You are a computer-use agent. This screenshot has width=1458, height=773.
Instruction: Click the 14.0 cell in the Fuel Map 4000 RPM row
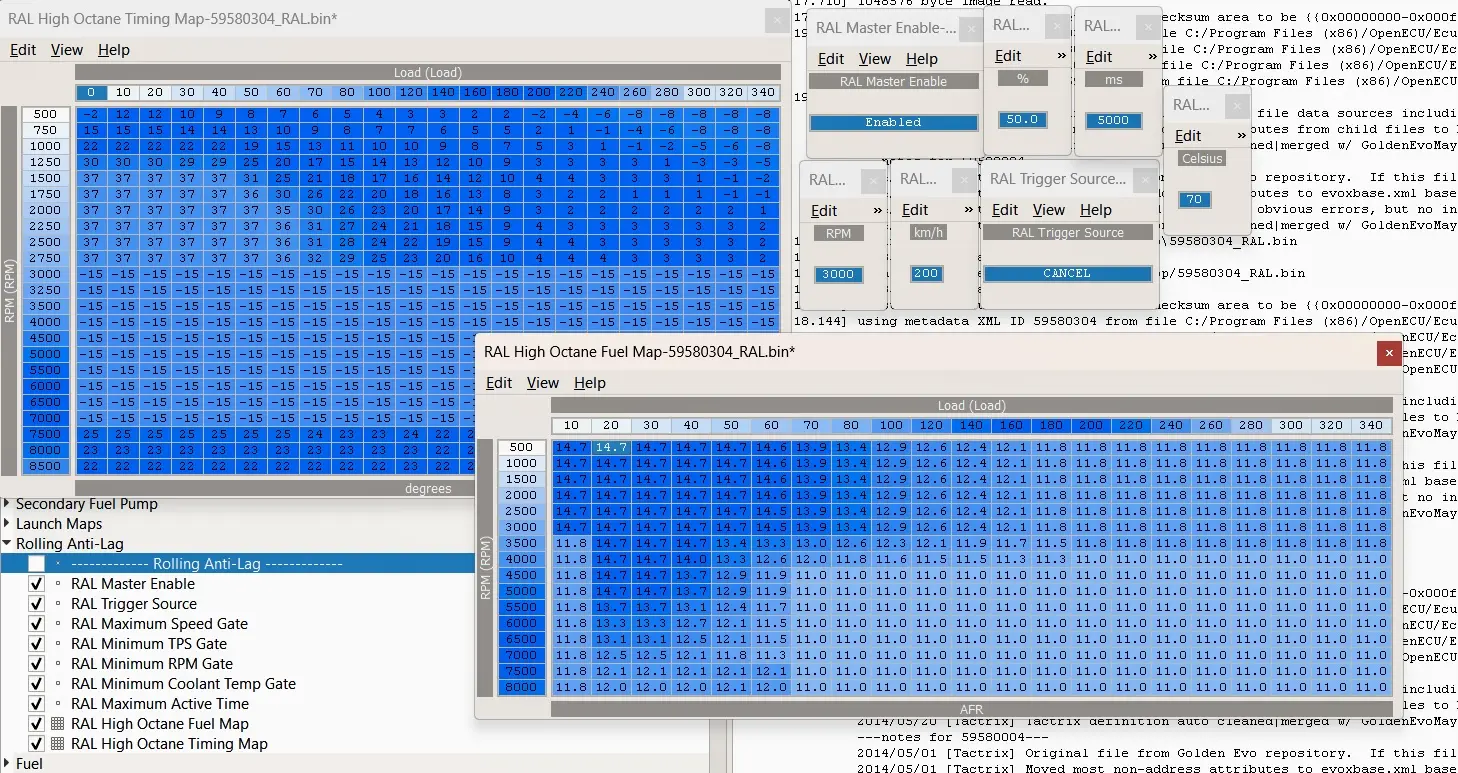tap(691, 559)
